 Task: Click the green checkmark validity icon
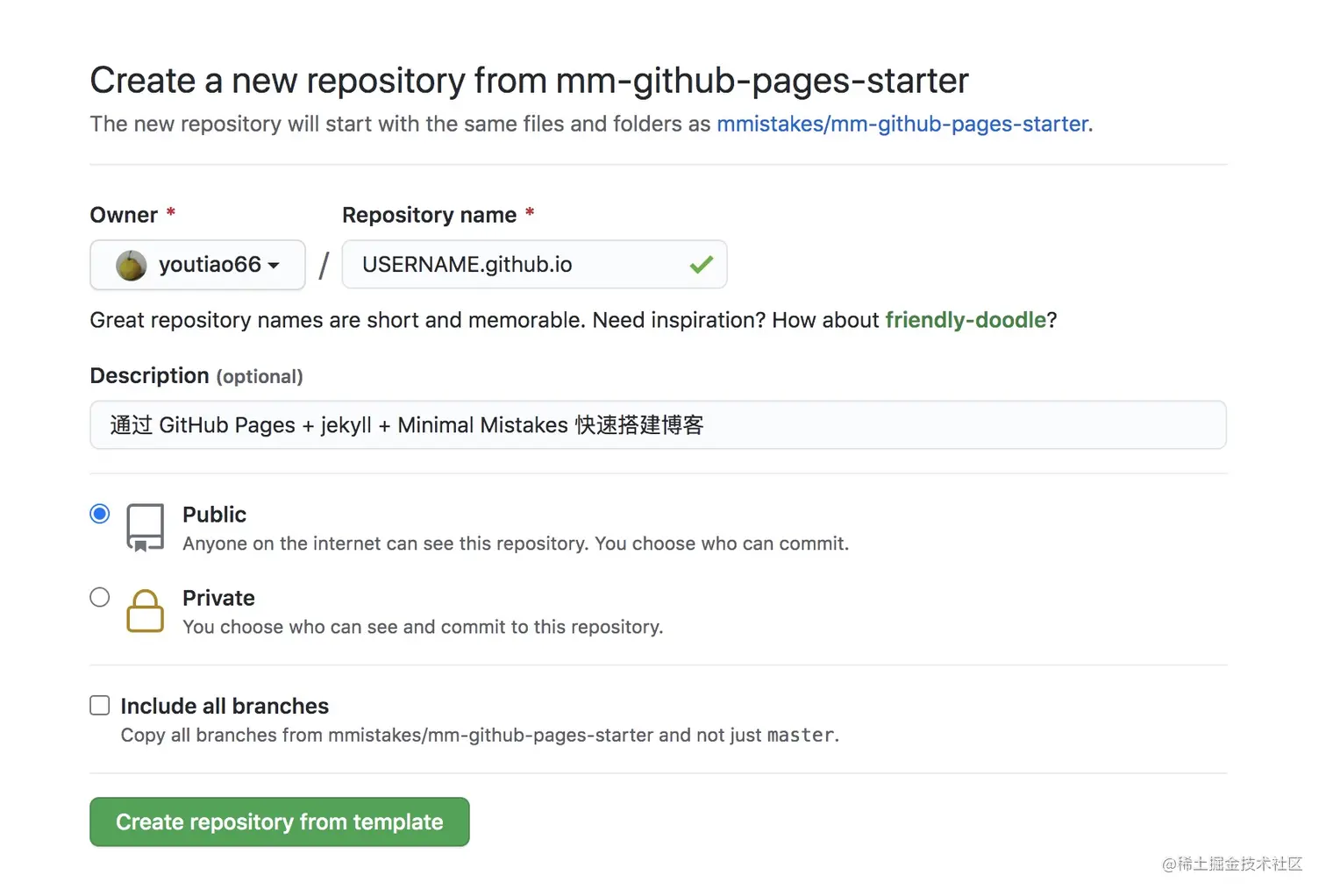click(x=701, y=265)
